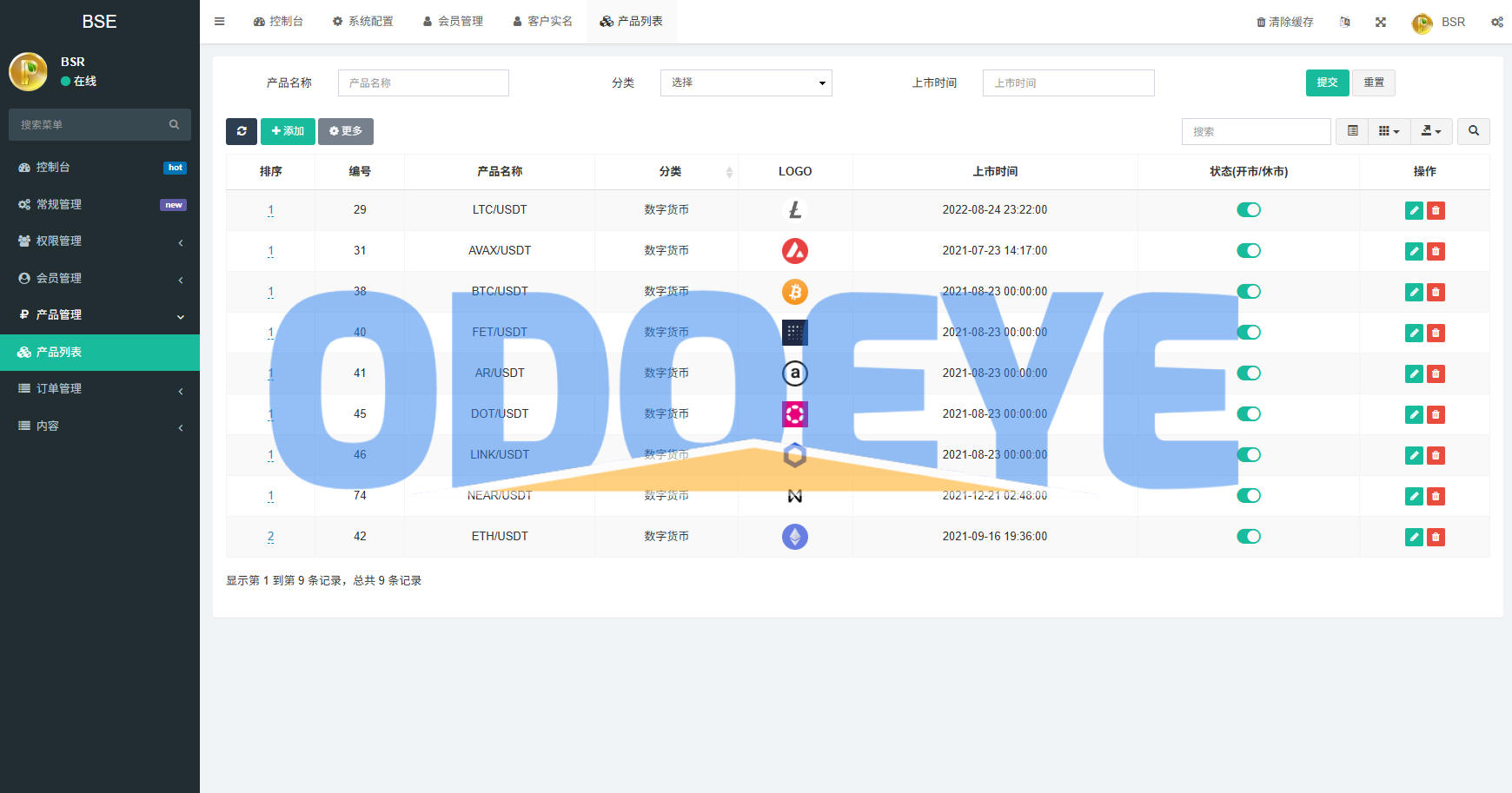
Task: Edit the FET/USDT product row
Action: 1414,333
